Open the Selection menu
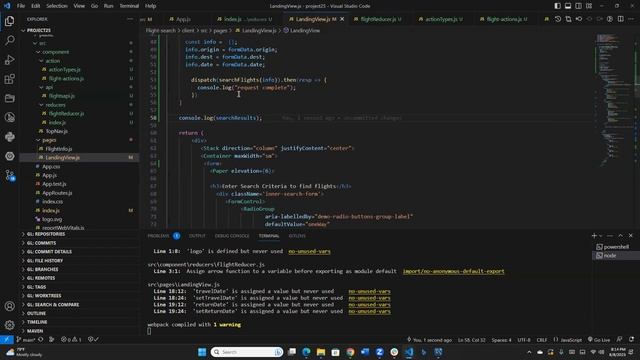Screen dimensions: 640x360 click(57, 6)
